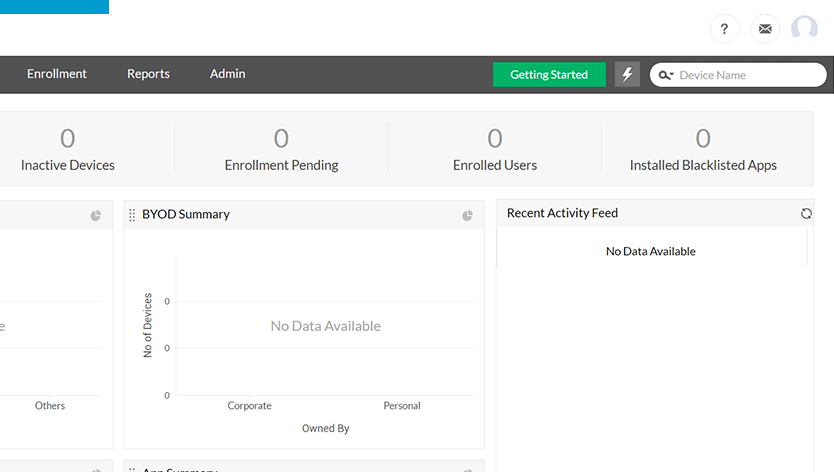Click the lightning bolt quick actions icon

(627, 75)
